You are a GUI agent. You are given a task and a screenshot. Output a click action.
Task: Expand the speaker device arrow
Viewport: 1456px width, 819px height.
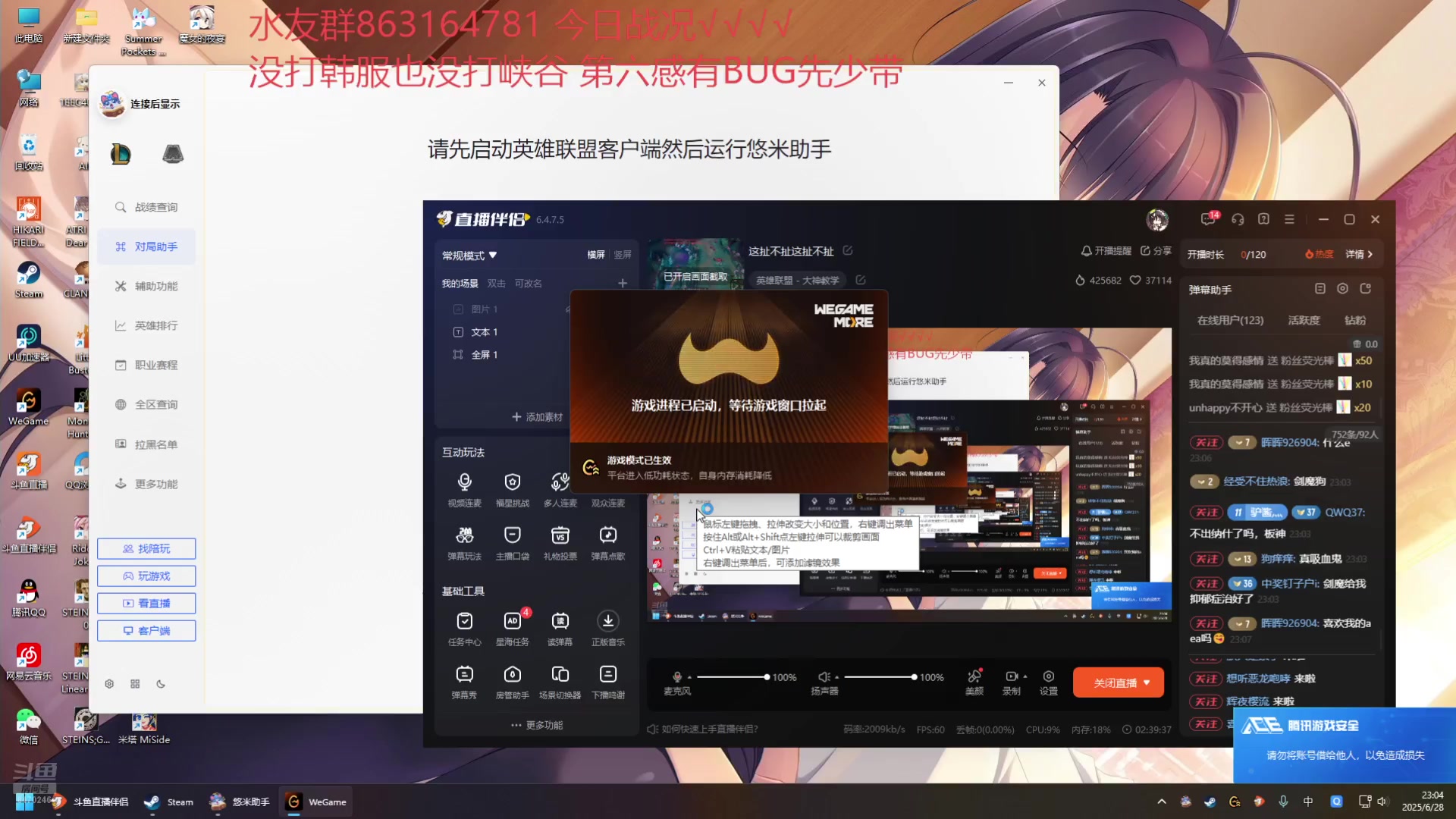point(836,676)
